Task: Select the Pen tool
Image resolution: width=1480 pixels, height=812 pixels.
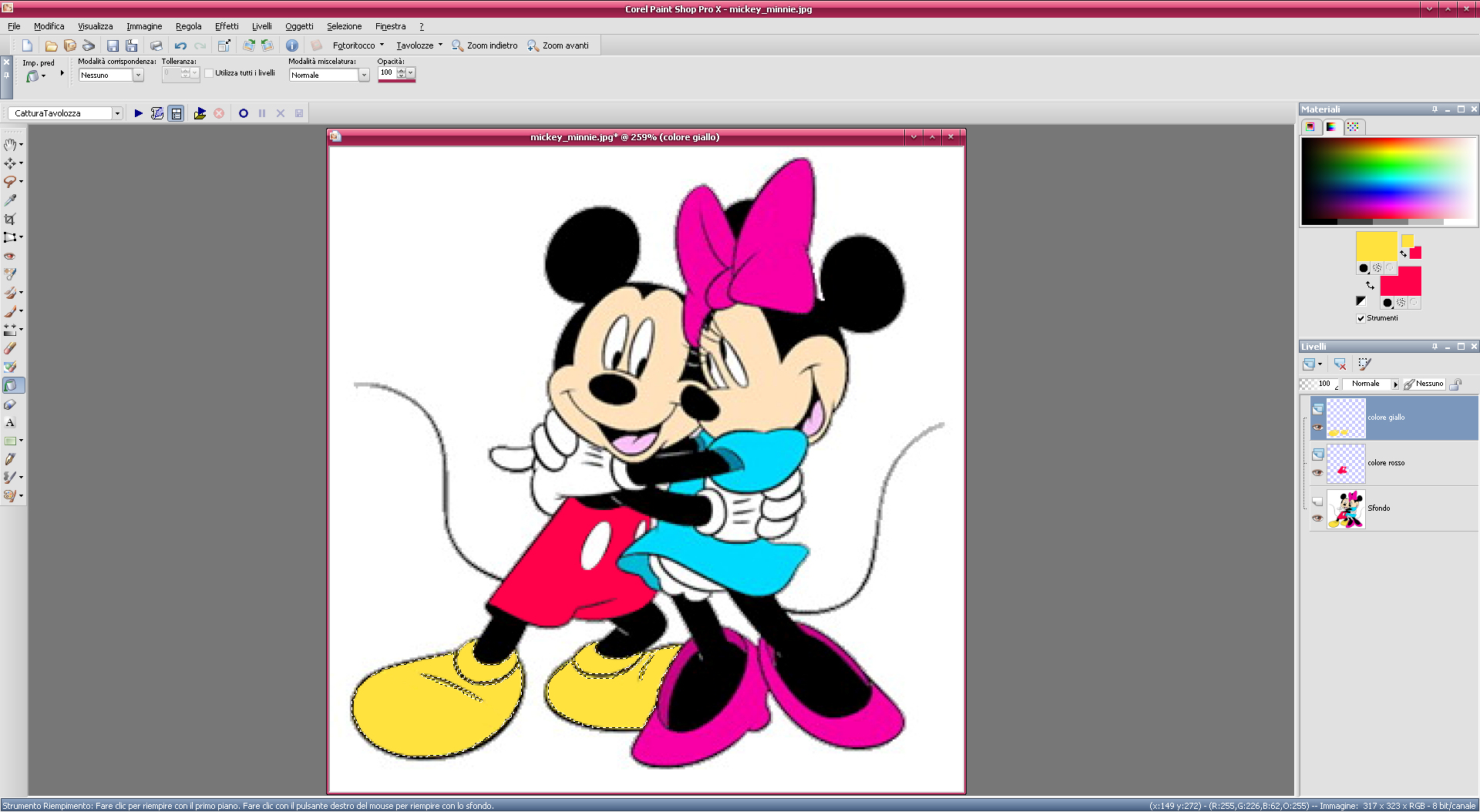Action: [x=10, y=459]
